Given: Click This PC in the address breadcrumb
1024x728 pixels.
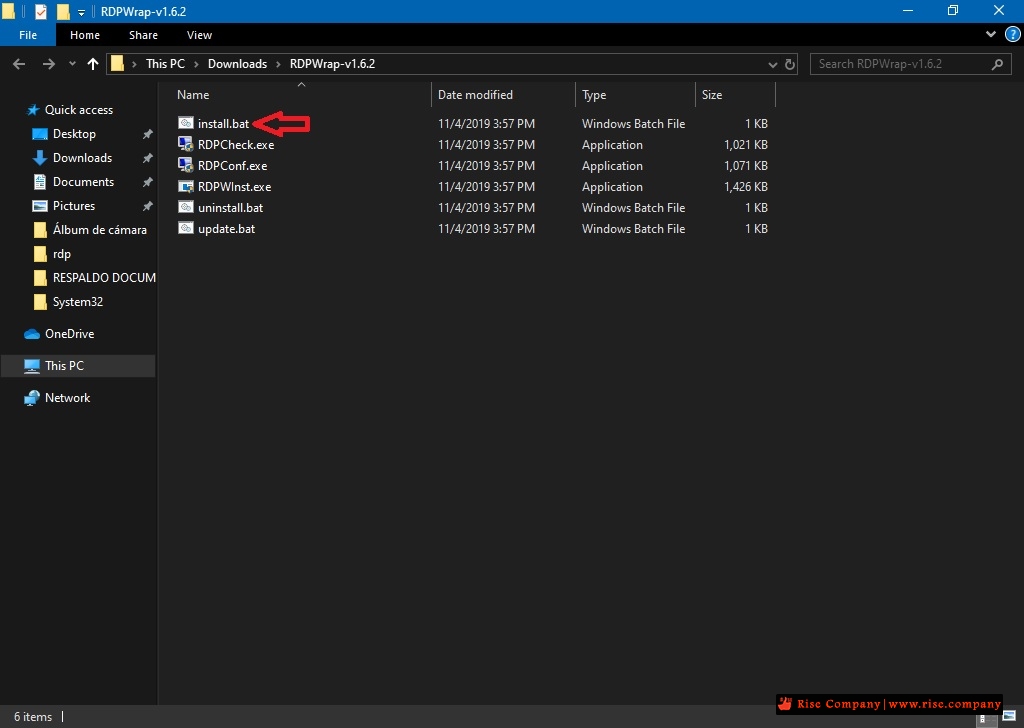Looking at the screenshot, I should [x=165, y=64].
